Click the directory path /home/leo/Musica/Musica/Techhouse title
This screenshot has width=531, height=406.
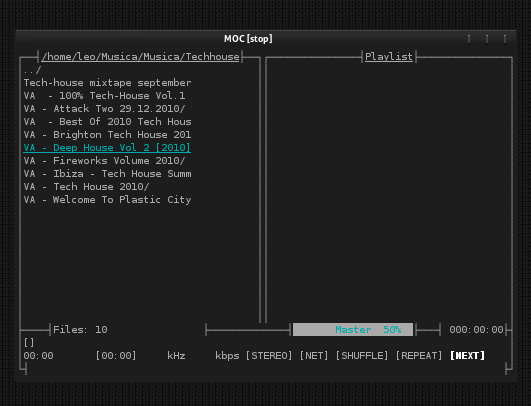tap(141, 57)
